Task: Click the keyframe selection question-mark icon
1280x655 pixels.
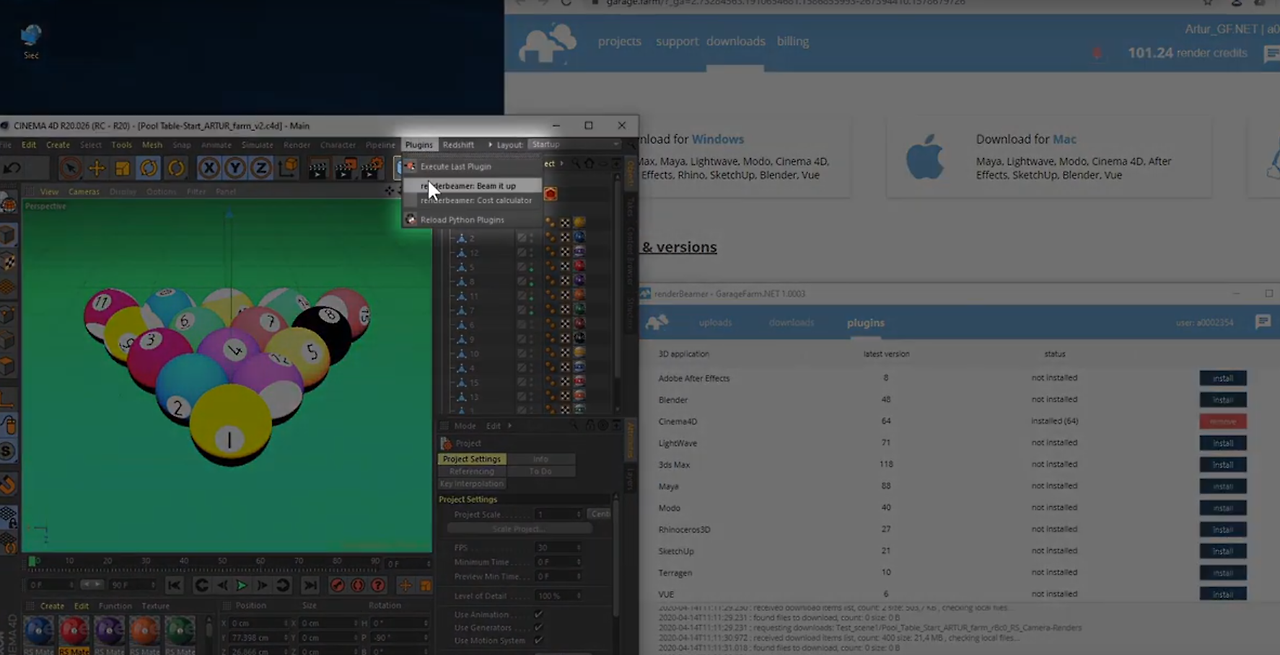Action: coord(378,585)
